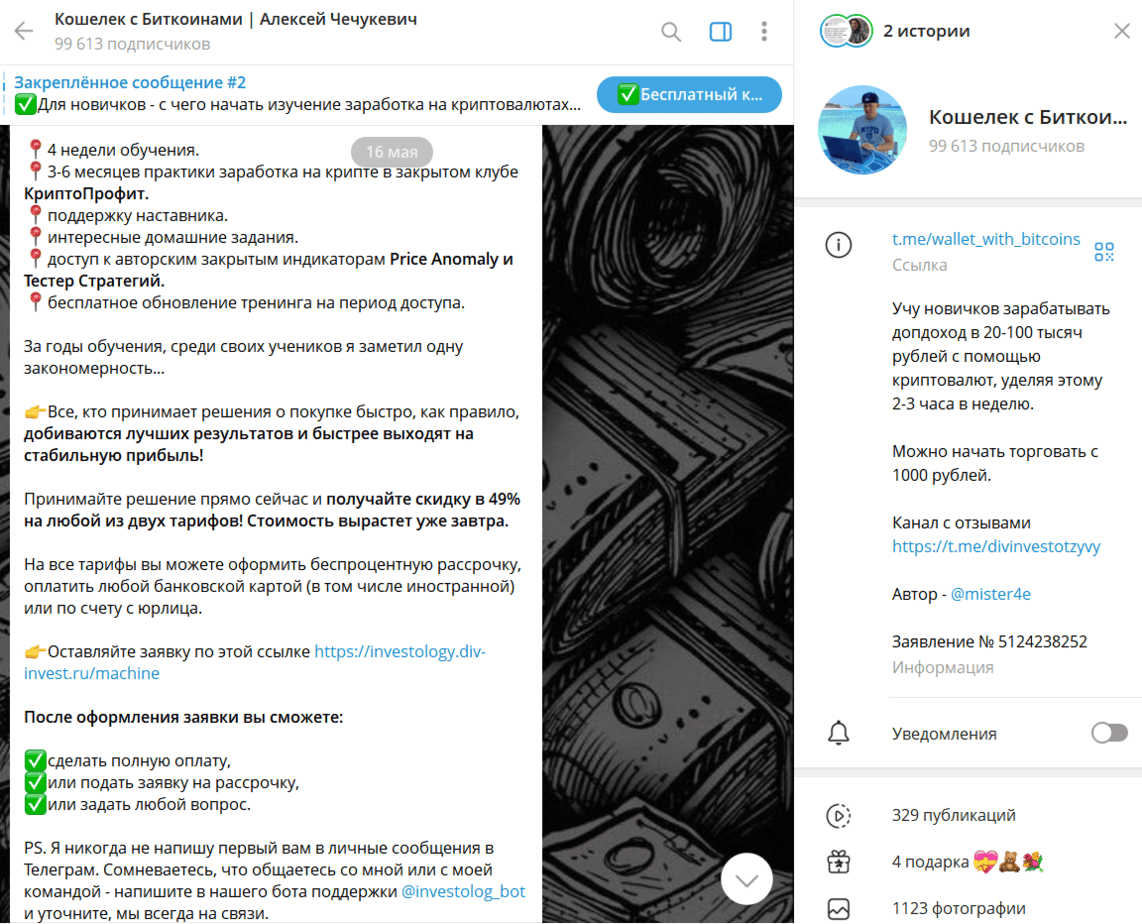Open the @mister4e author profile
The image size is (1142, 924).
pos(991,594)
